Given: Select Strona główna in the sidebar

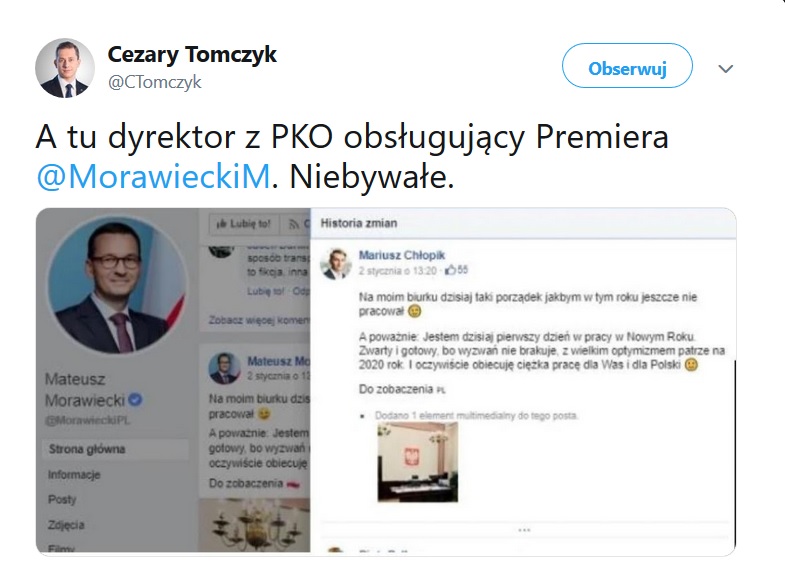Looking at the screenshot, I should tap(87, 449).
